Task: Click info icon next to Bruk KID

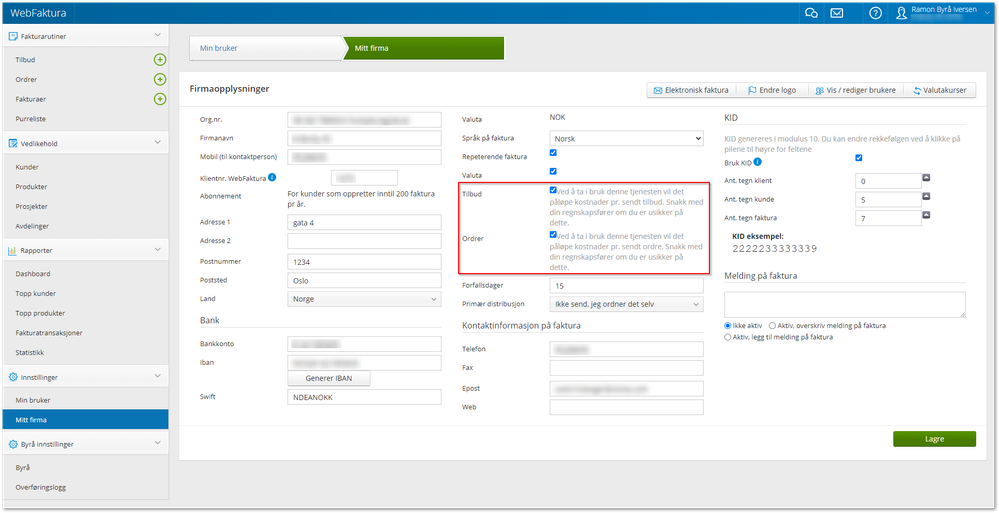Action: [x=758, y=163]
